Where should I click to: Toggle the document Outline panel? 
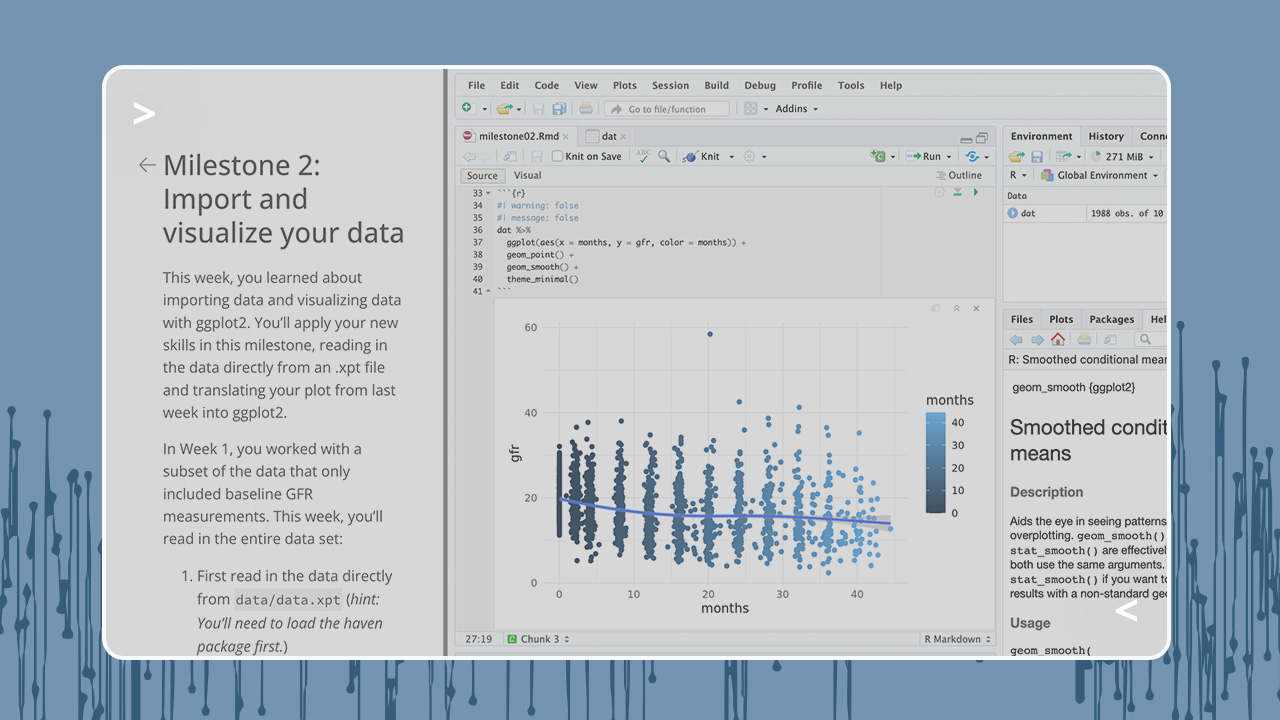pos(958,176)
